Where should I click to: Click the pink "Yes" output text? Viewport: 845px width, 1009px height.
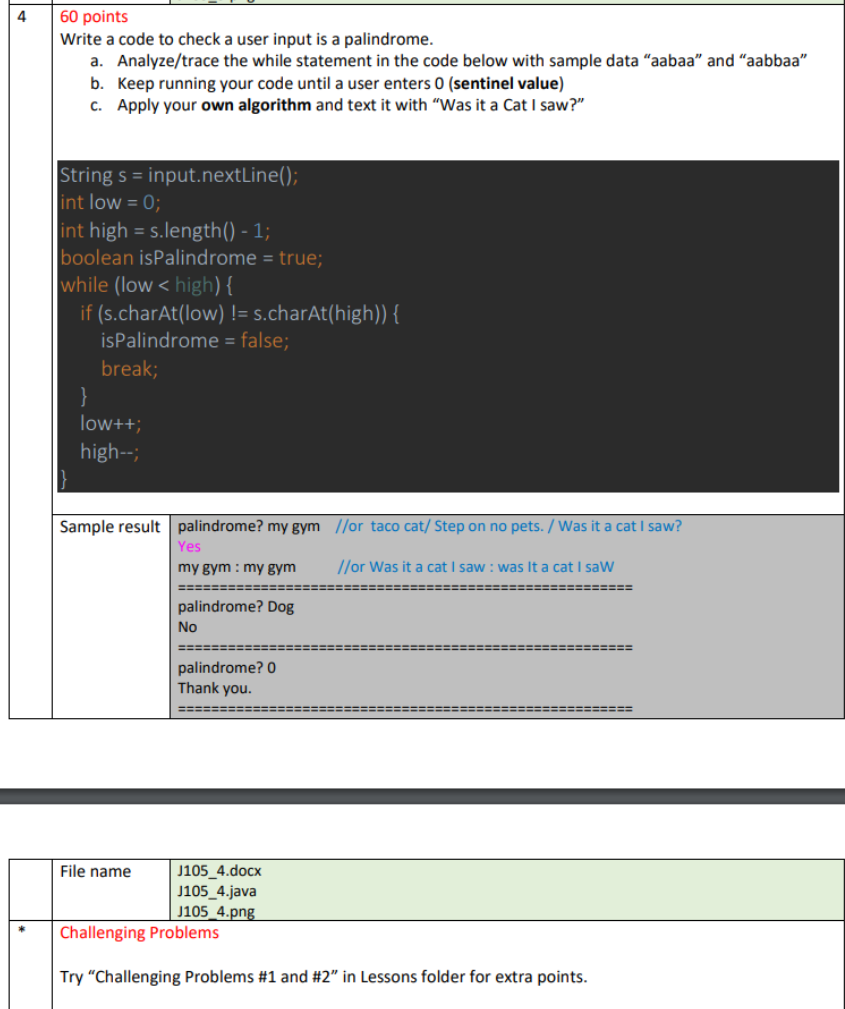tap(188, 546)
